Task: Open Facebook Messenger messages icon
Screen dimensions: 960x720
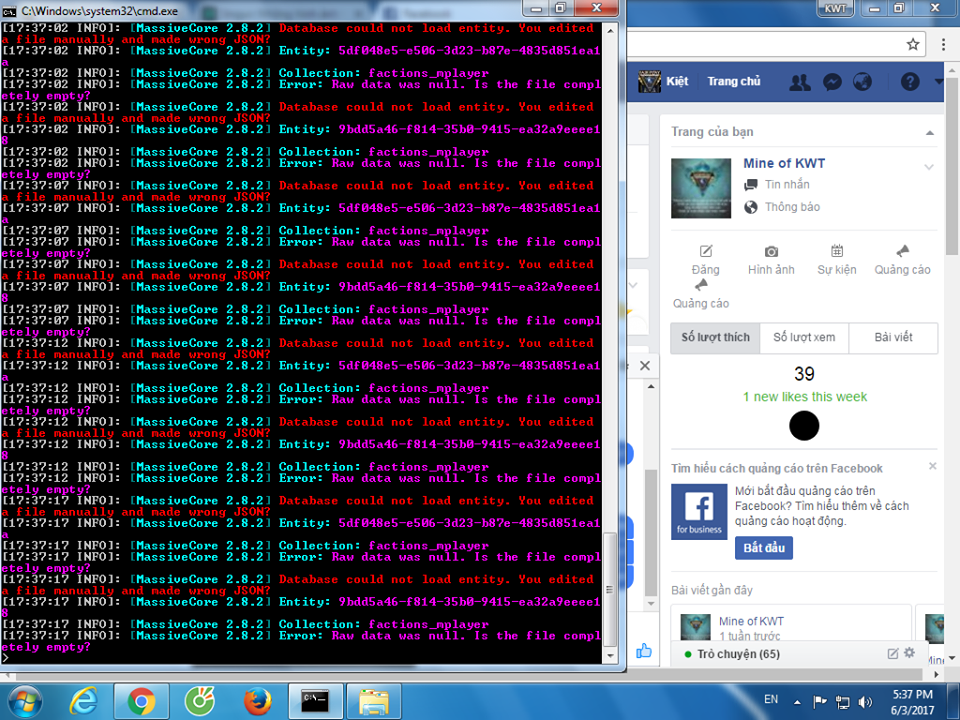Action: 832,81
